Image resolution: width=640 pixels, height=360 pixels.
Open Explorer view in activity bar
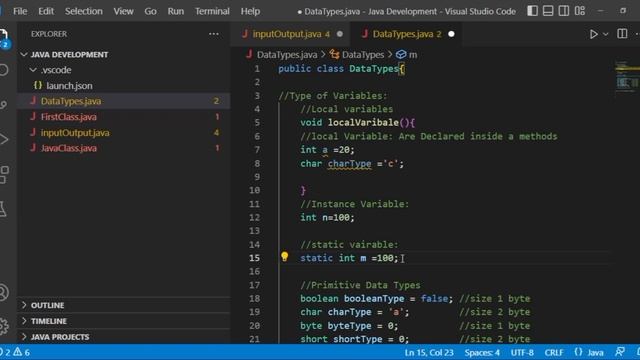pyautogui.click(x=3, y=38)
